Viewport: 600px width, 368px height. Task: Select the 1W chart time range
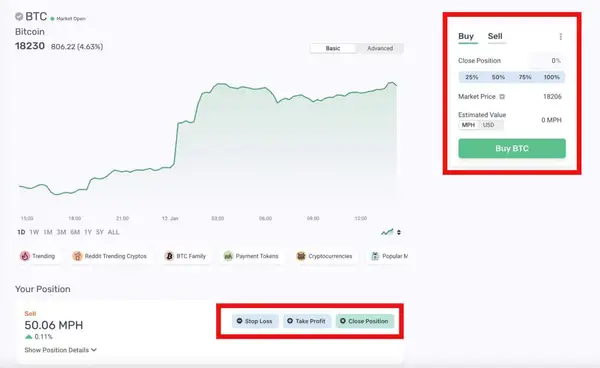34,232
